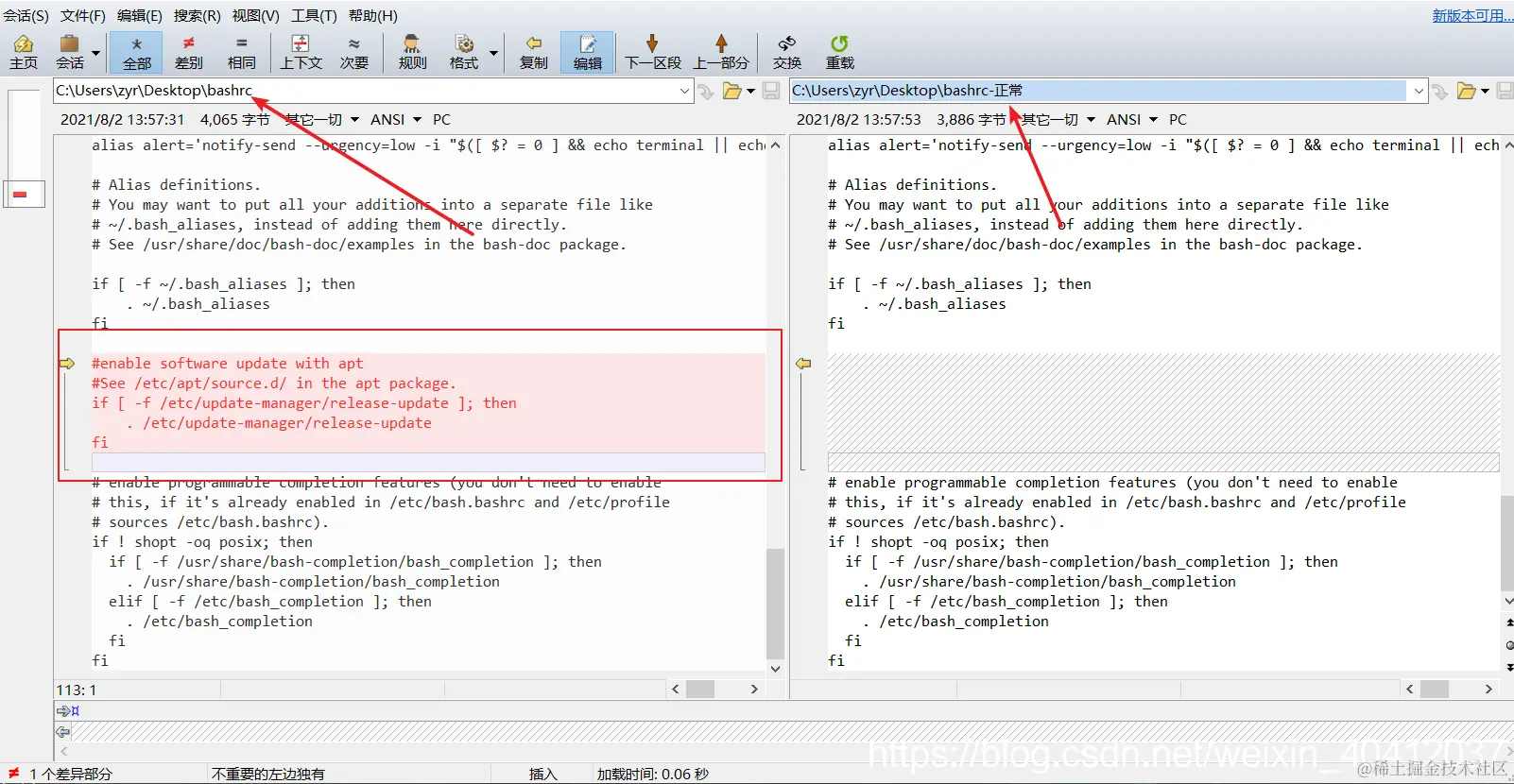Click the 交换 swap sides button
Viewport: 1514px width, 784px height.
point(787,53)
